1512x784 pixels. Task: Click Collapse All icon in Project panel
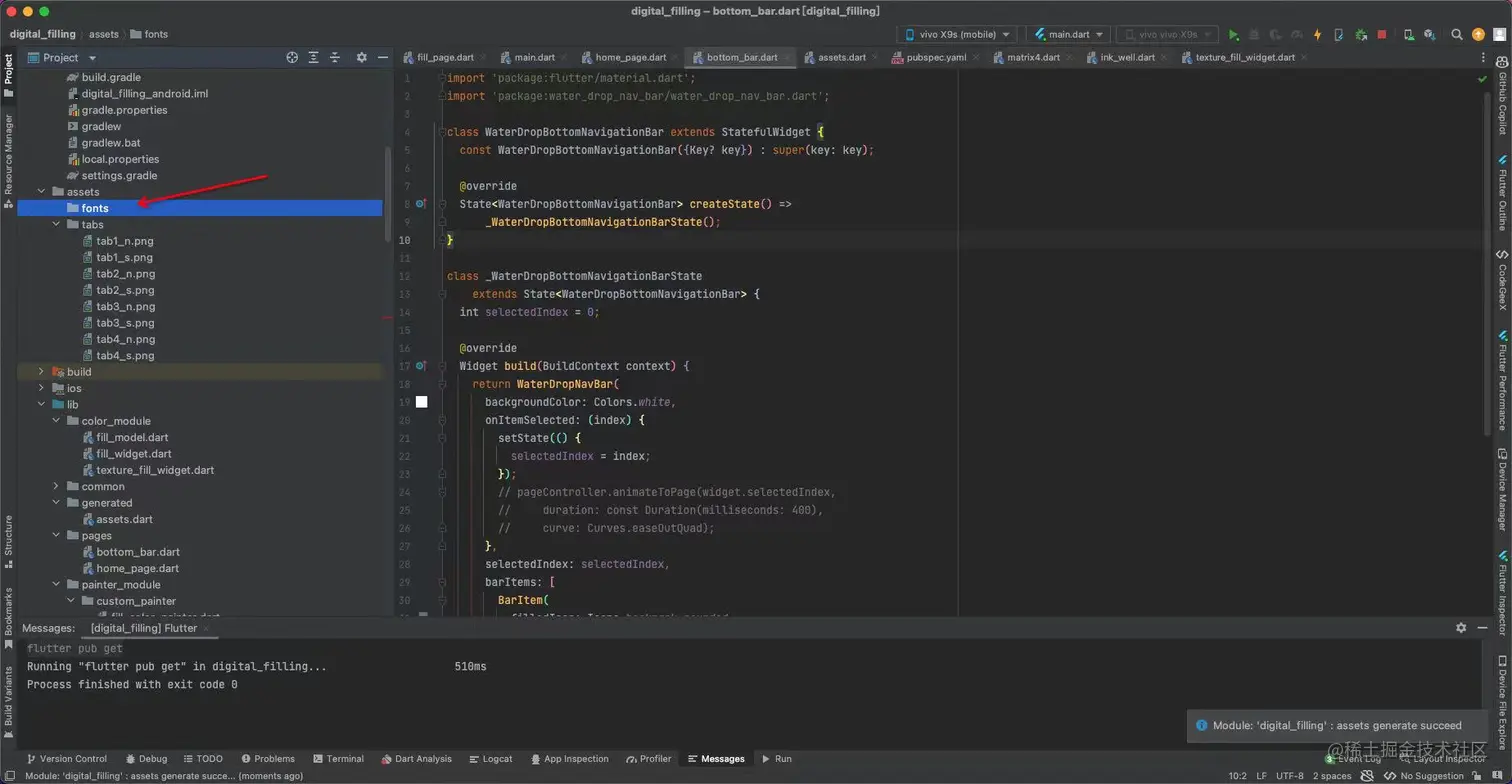335,58
